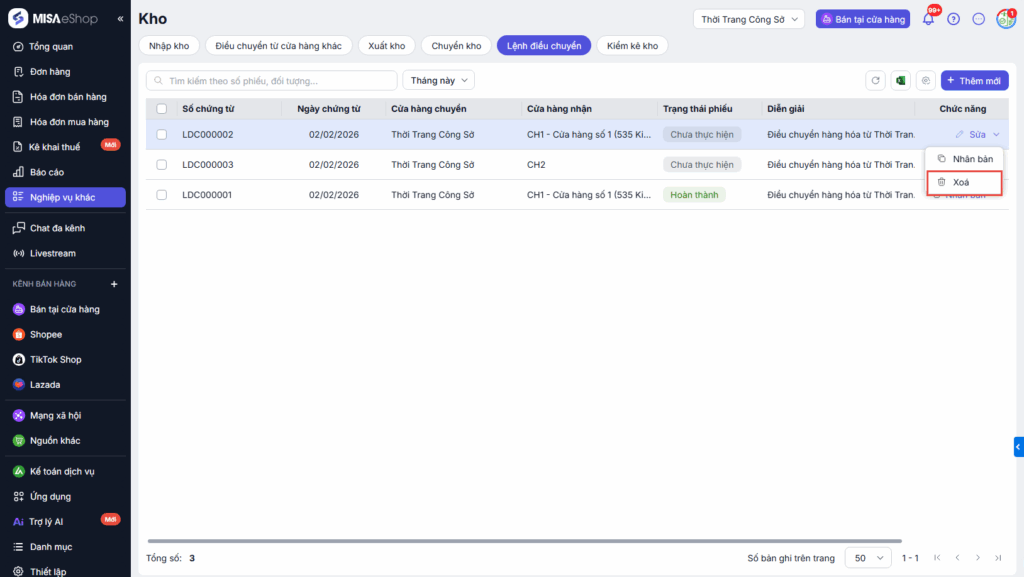Export list using Excel icon
Image resolution: width=1024 pixels, height=577 pixels.
click(x=900, y=81)
